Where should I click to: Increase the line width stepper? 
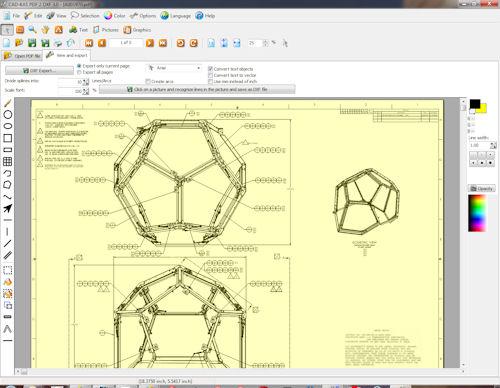(493, 144)
